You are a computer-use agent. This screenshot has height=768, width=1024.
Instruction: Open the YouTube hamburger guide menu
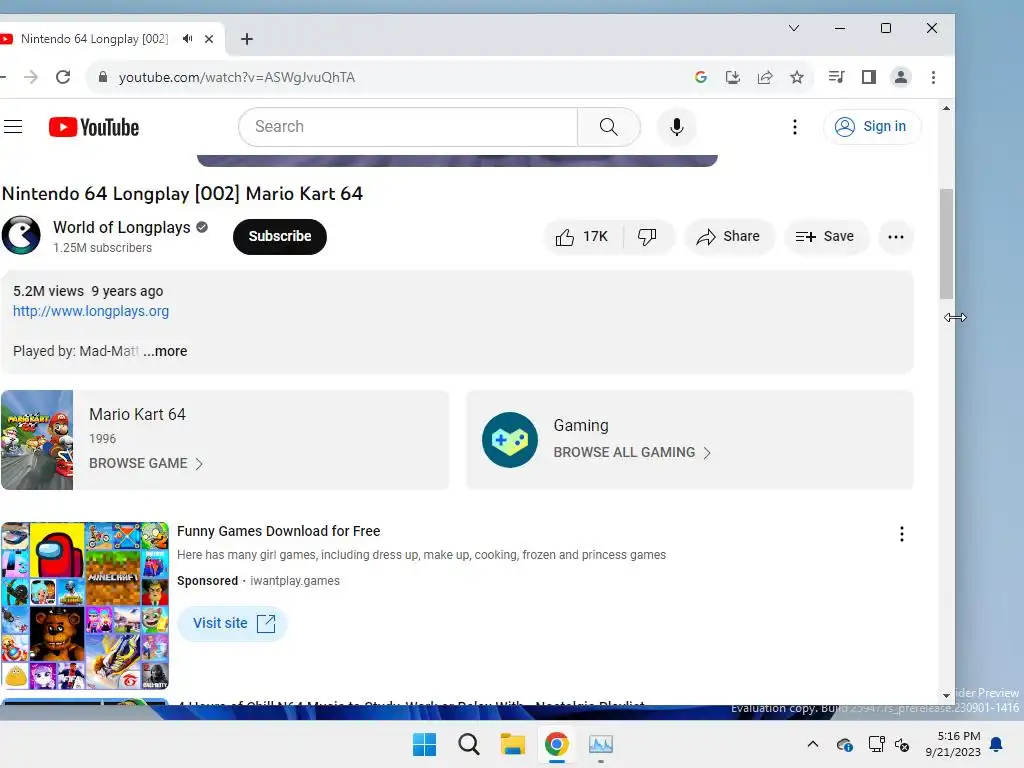[x=13, y=127]
